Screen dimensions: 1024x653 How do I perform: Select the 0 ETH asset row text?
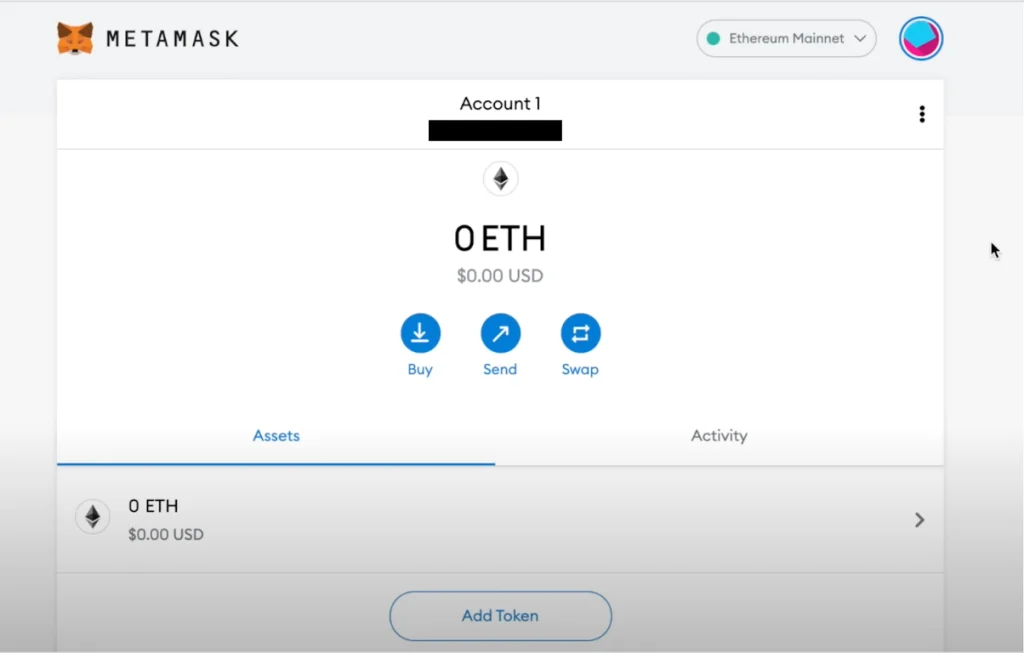pos(153,507)
